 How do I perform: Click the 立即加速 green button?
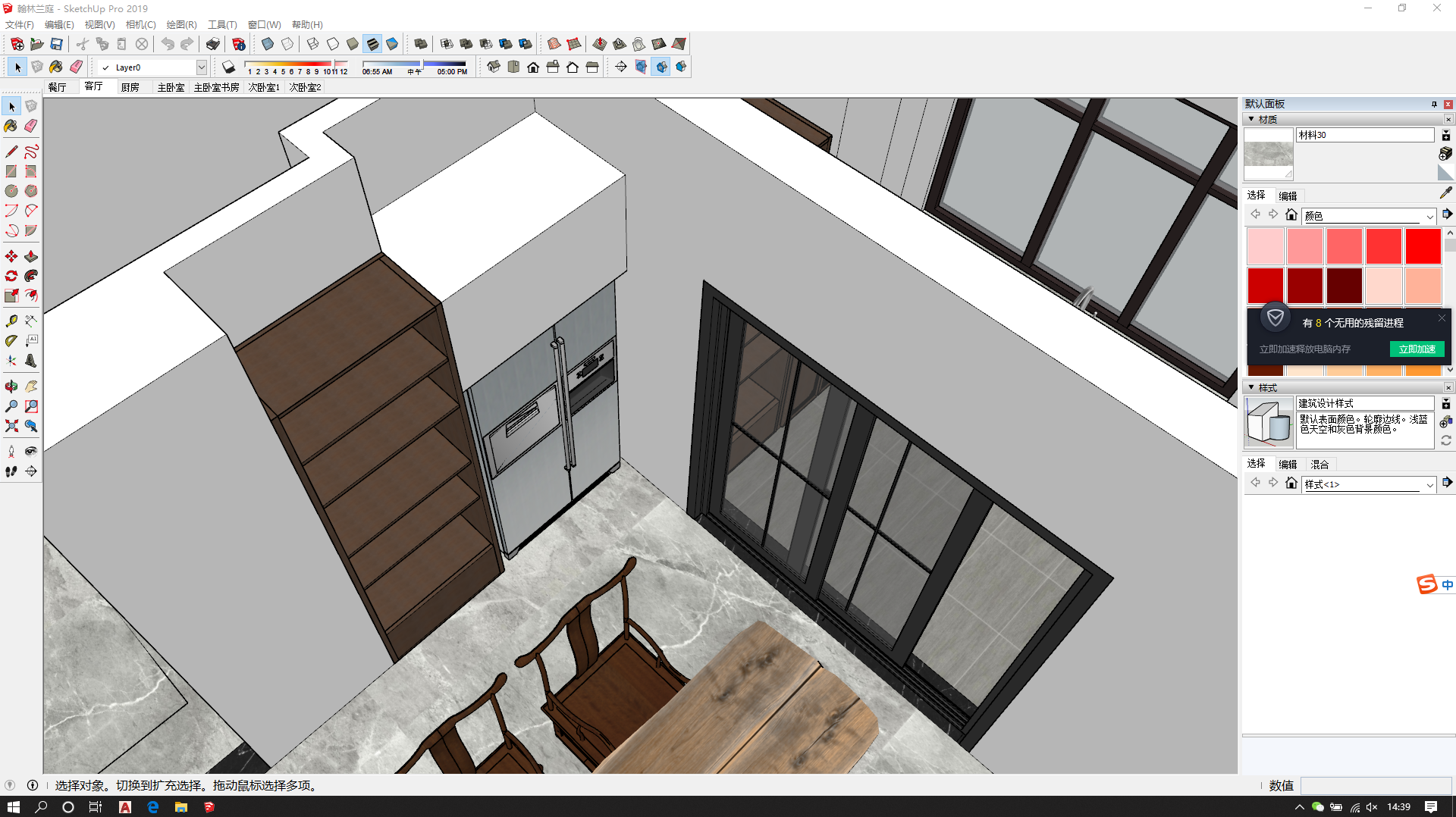click(x=1417, y=349)
